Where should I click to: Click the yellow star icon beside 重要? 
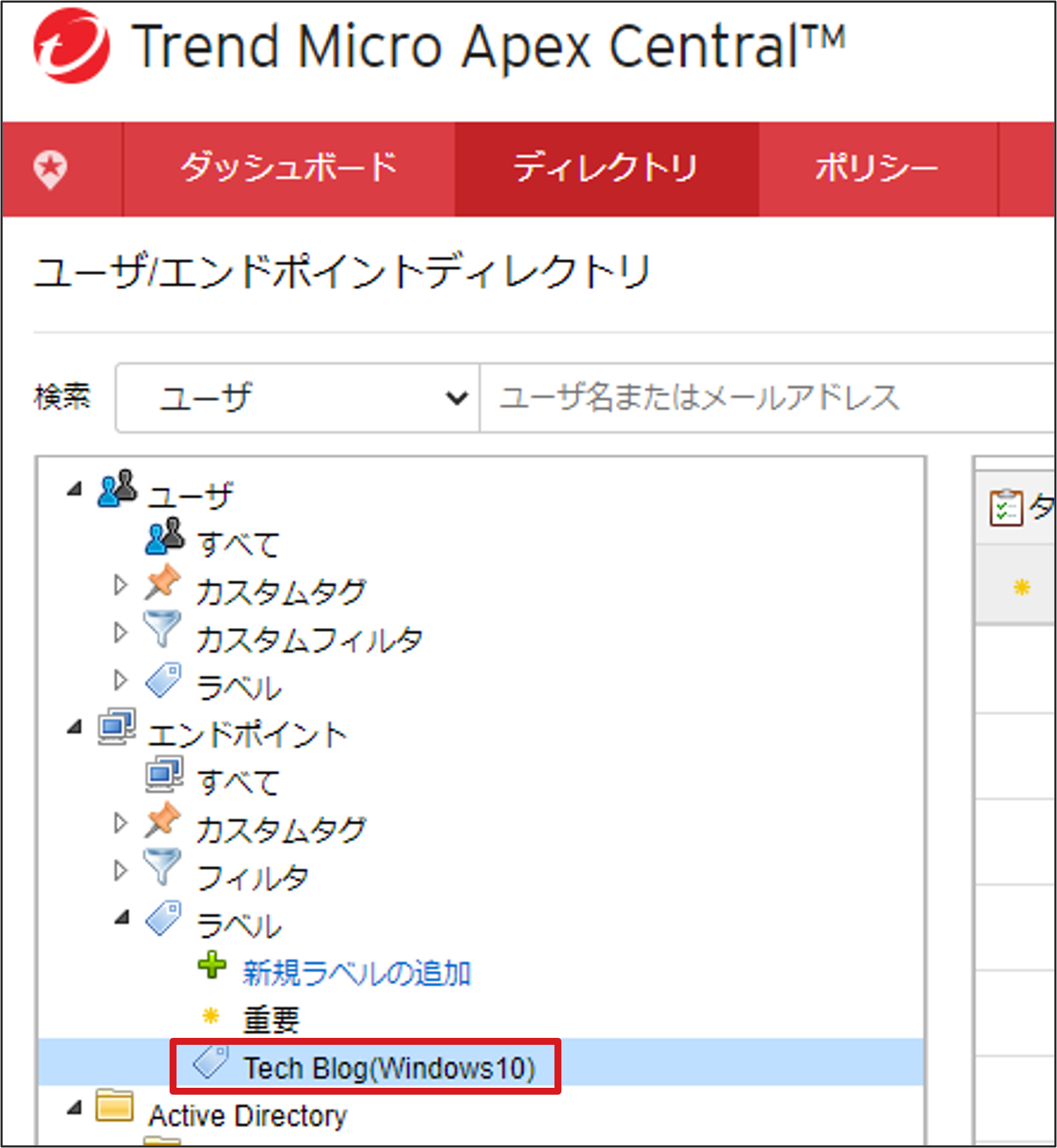(x=210, y=1016)
